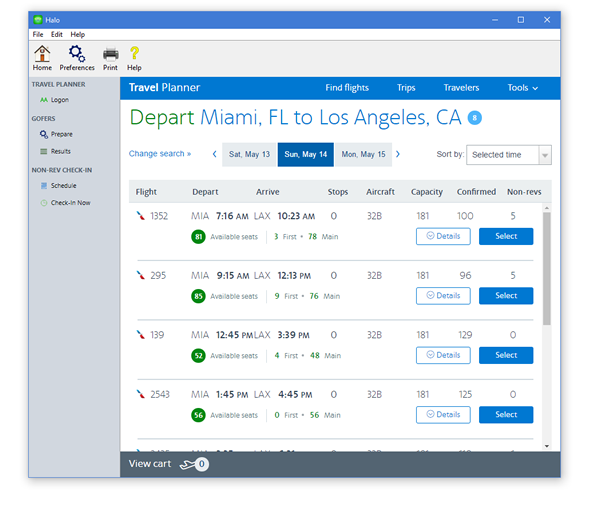Screen dimensions: 600x506
Task: Expand Details for flight 1352
Action: click(x=443, y=236)
